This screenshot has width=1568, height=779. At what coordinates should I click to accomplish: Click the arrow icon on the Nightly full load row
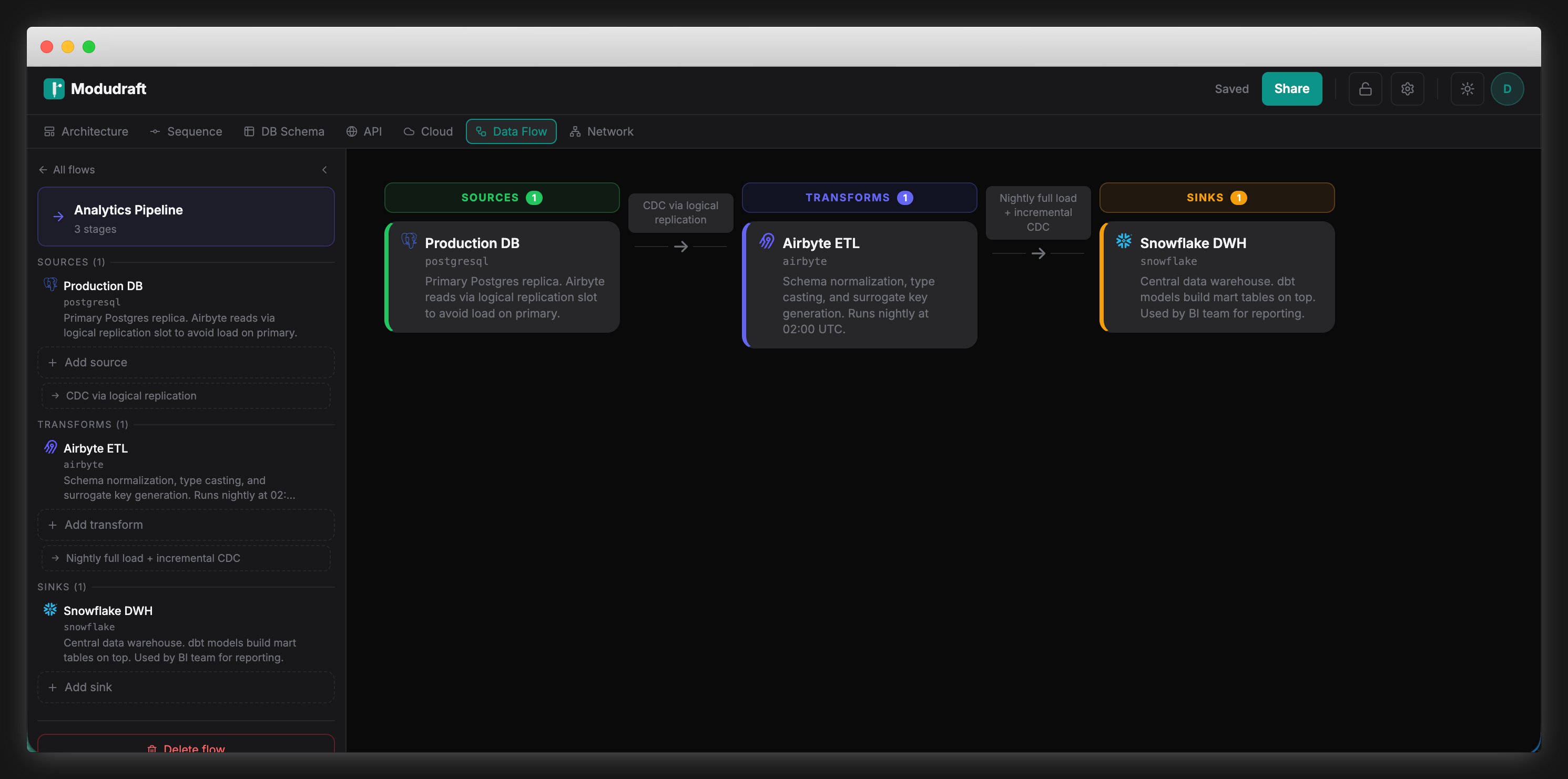coord(55,558)
